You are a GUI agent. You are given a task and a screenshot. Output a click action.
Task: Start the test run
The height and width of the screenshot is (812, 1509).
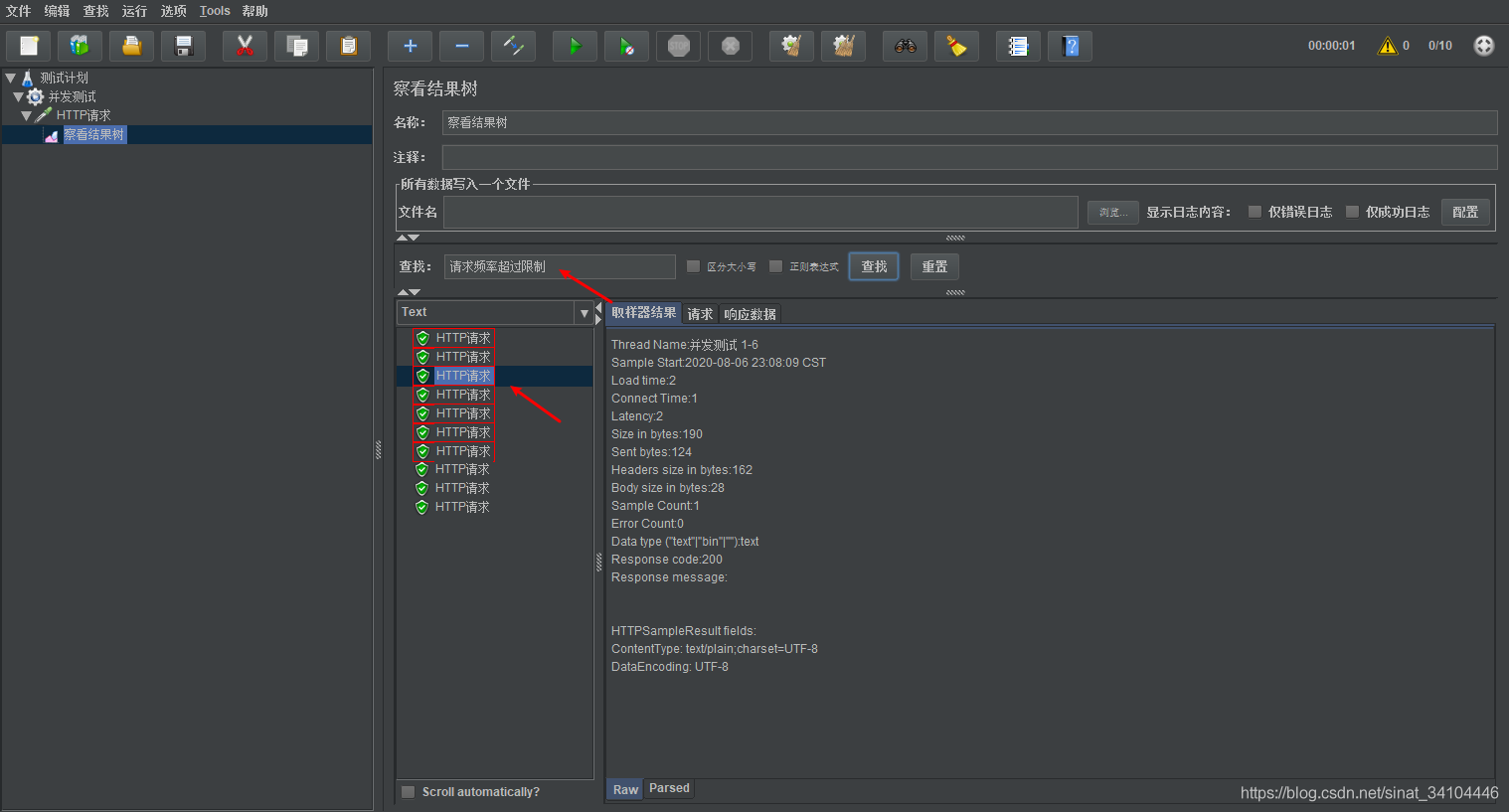coord(575,45)
